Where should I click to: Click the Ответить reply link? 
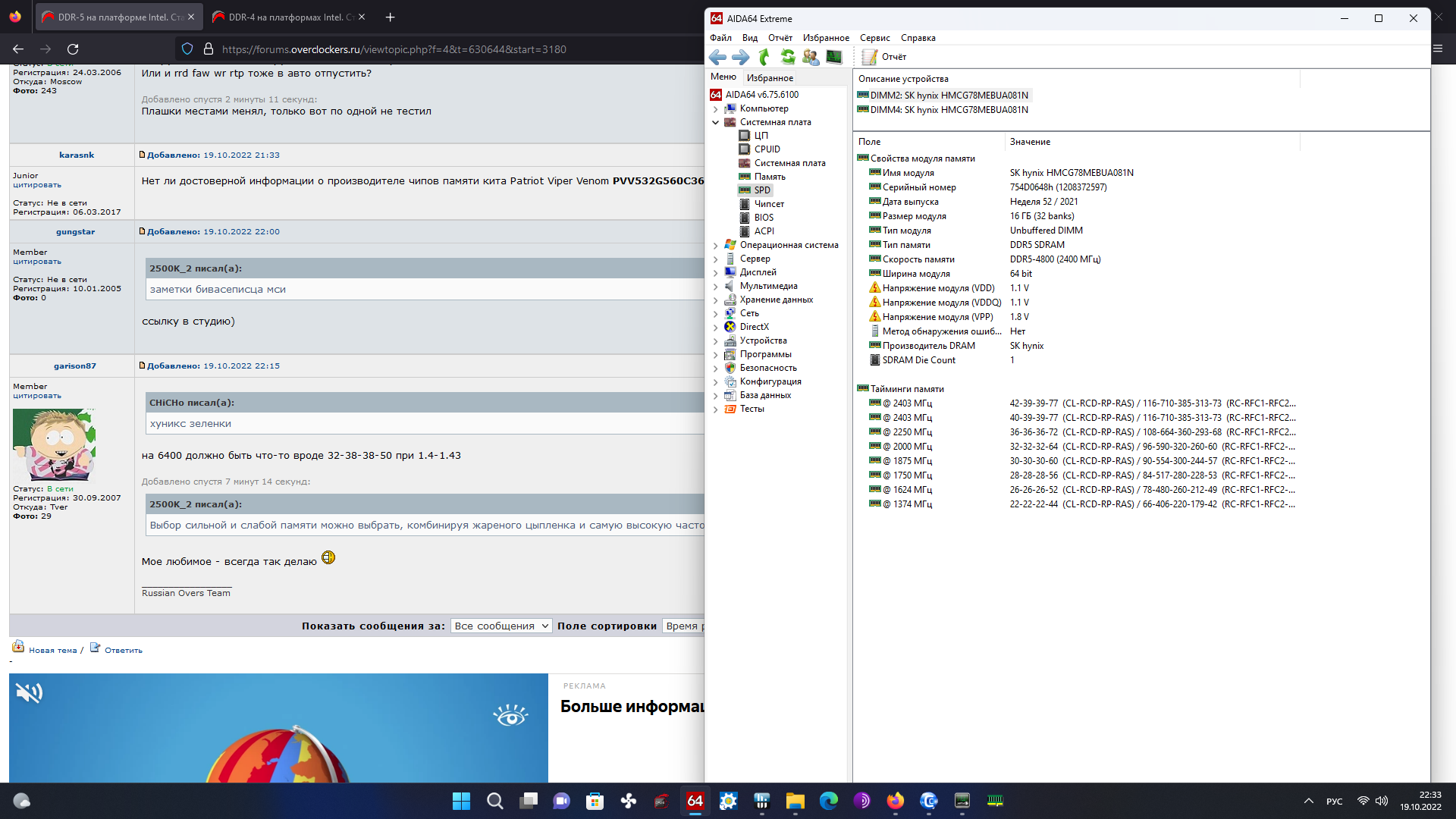pos(123,650)
